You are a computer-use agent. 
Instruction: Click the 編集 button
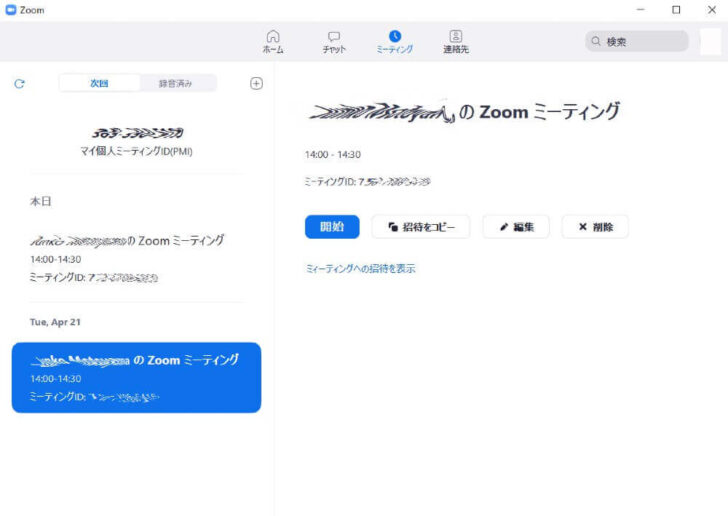[x=516, y=227]
